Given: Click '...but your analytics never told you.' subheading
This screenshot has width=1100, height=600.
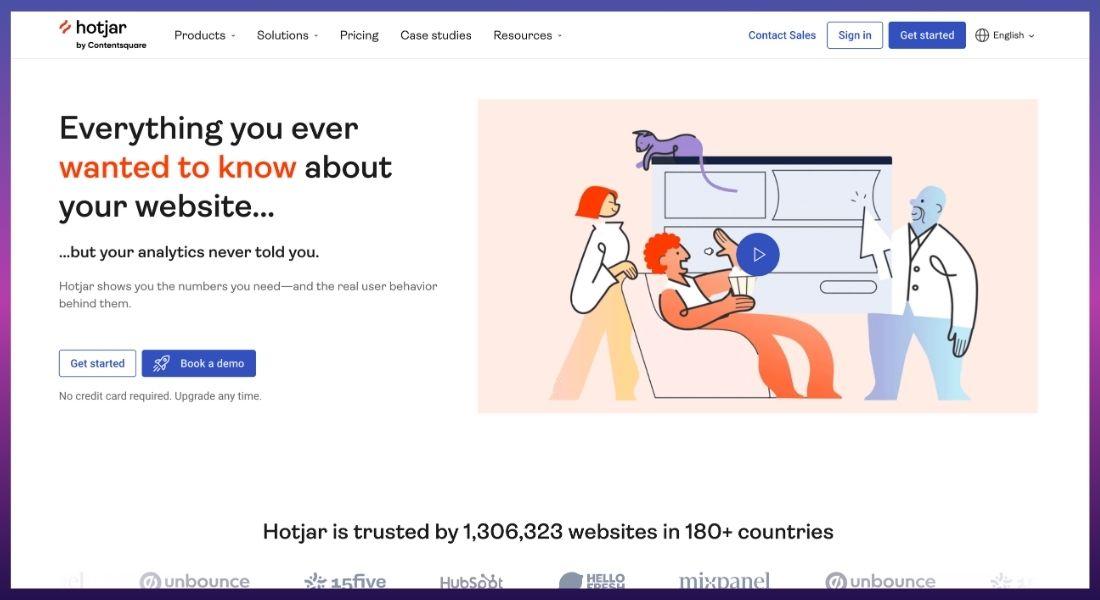Looking at the screenshot, I should [x=189, y=252].
